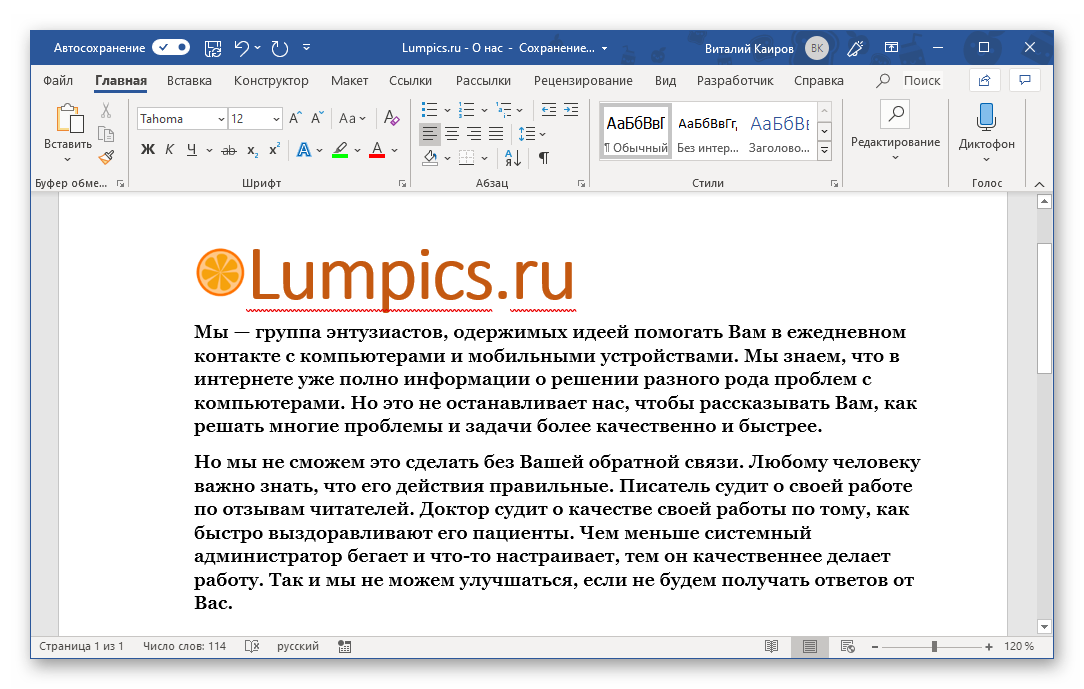
Task: Open ribbon display options icon
Action: click(x=892, y=48)
